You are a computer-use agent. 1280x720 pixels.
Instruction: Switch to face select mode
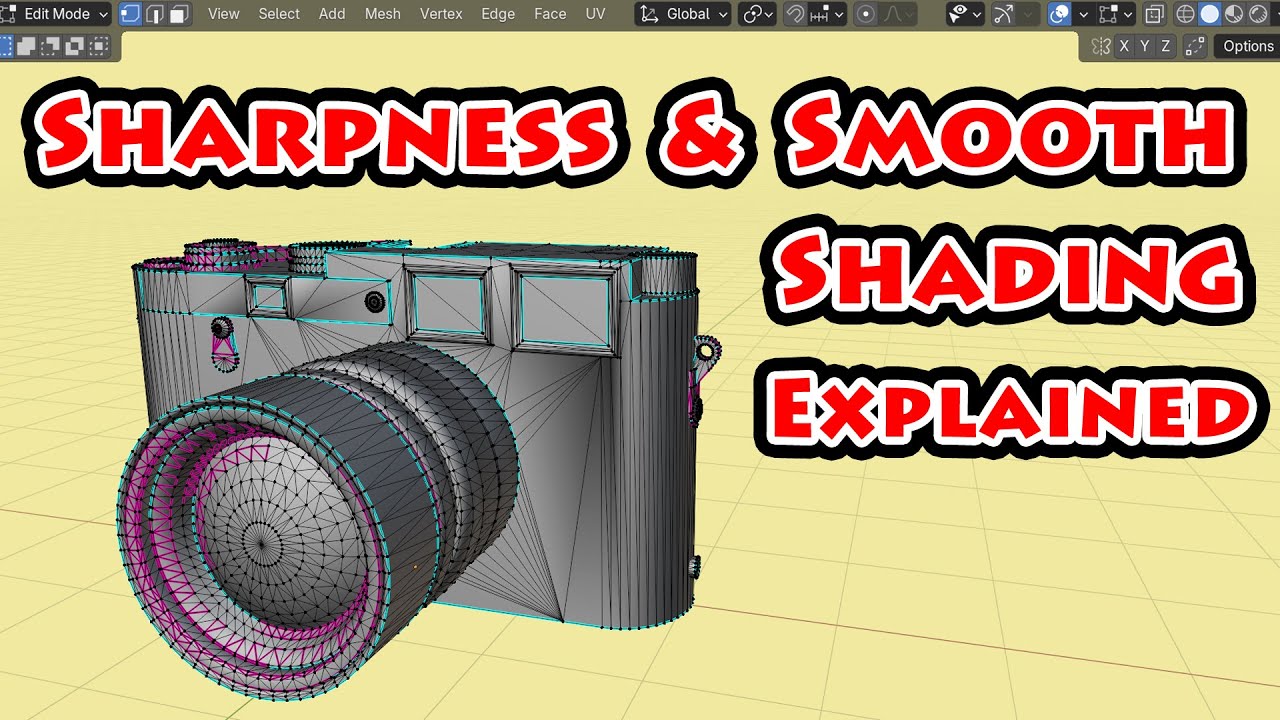tap(179, 14)
